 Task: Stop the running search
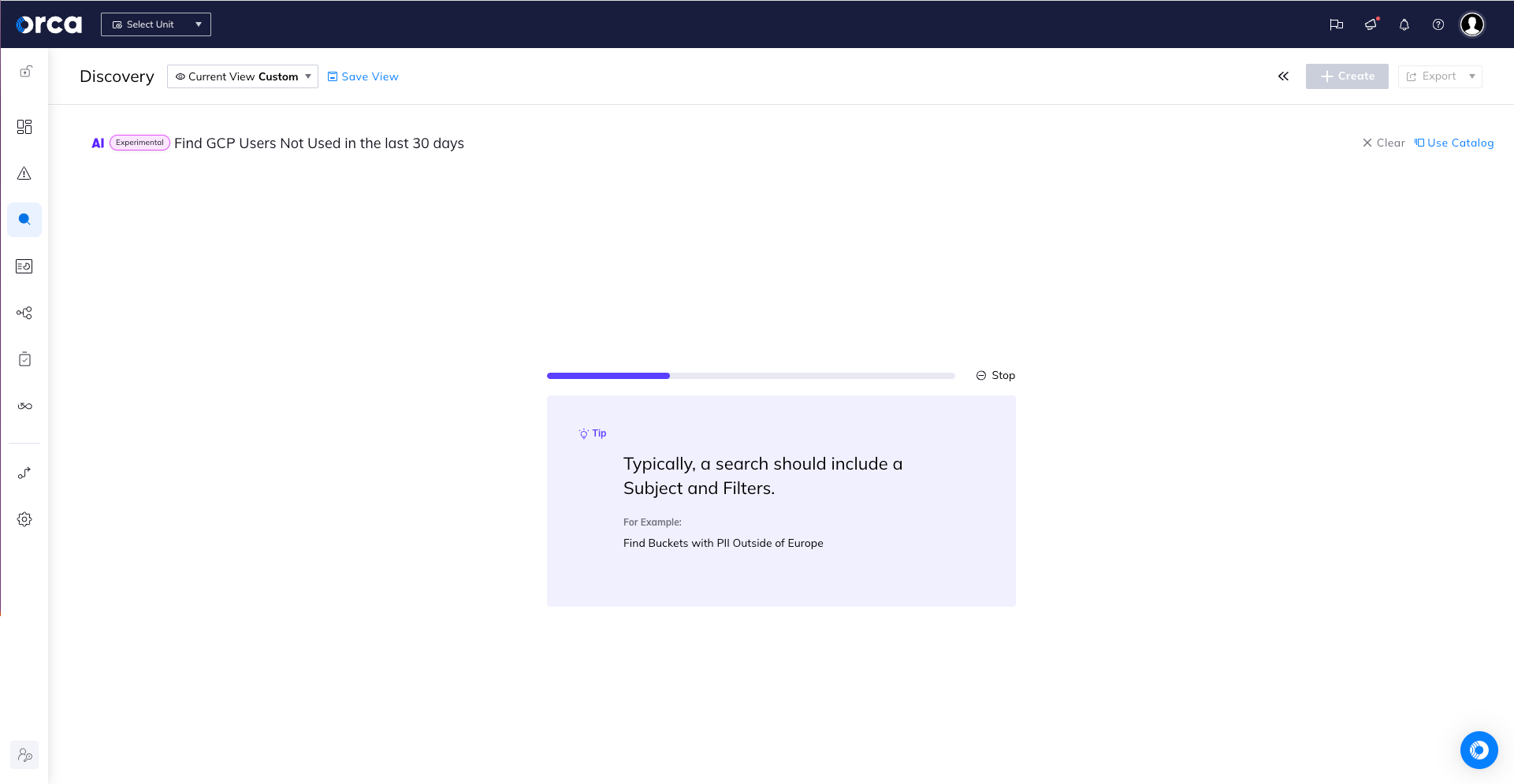996,375
